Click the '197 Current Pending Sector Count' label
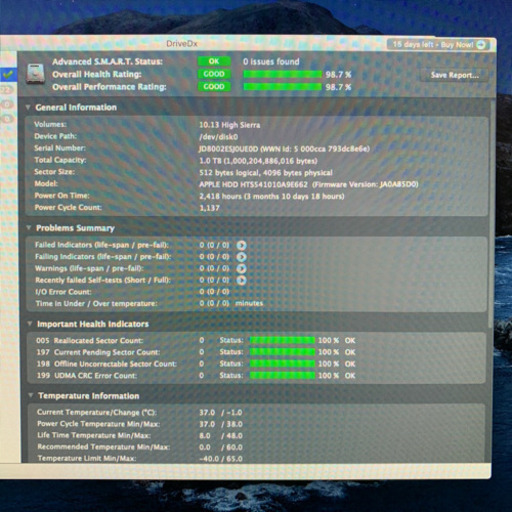Viewport: 512px width, 512px height. 98,352
